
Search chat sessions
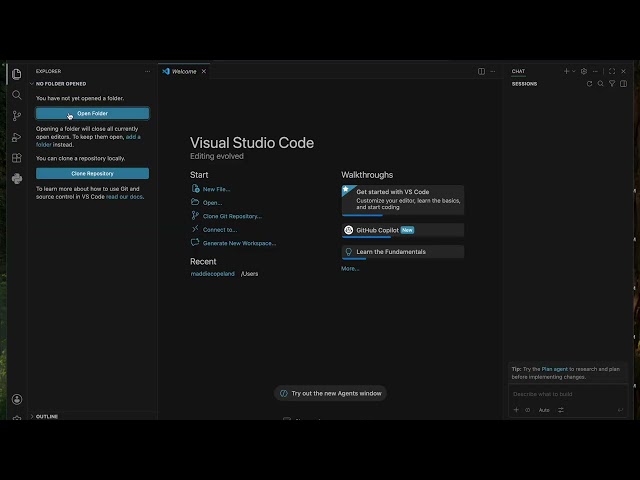coord(600,84)
